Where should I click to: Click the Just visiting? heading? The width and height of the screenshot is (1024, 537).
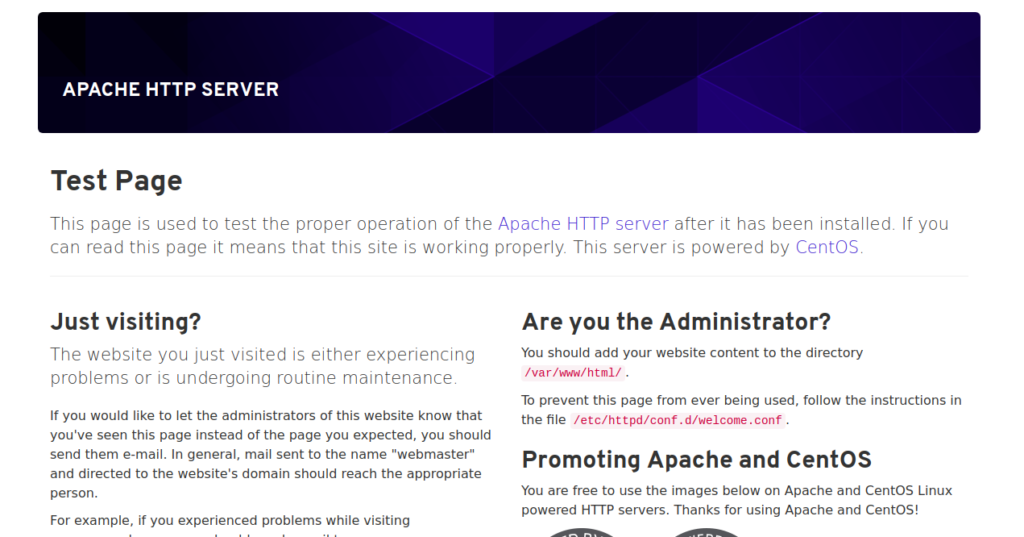(x=125, y=321)
